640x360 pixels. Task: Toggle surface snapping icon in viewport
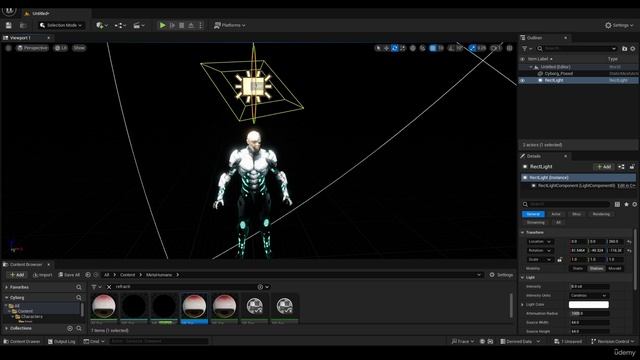coord(422,48)
